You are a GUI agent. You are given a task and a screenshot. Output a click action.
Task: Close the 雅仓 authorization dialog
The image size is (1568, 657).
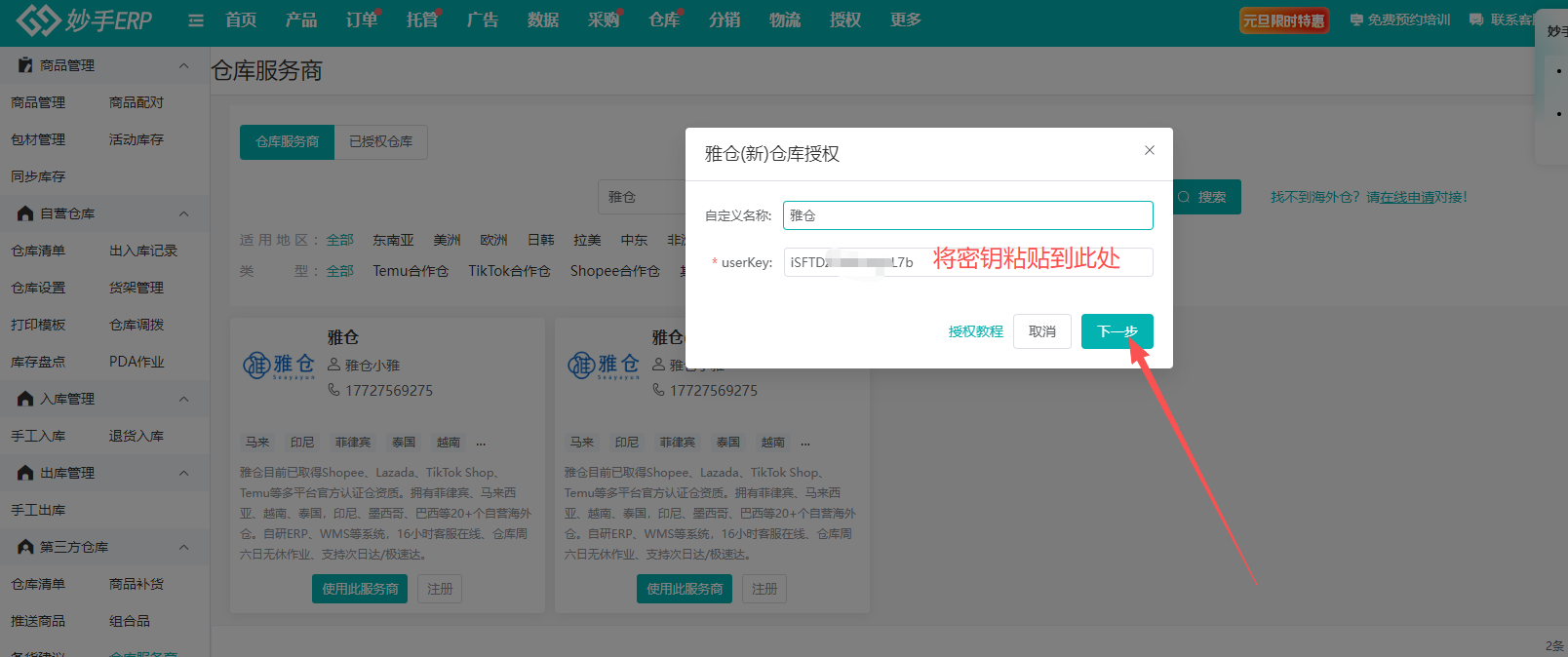coord(1149,150)
